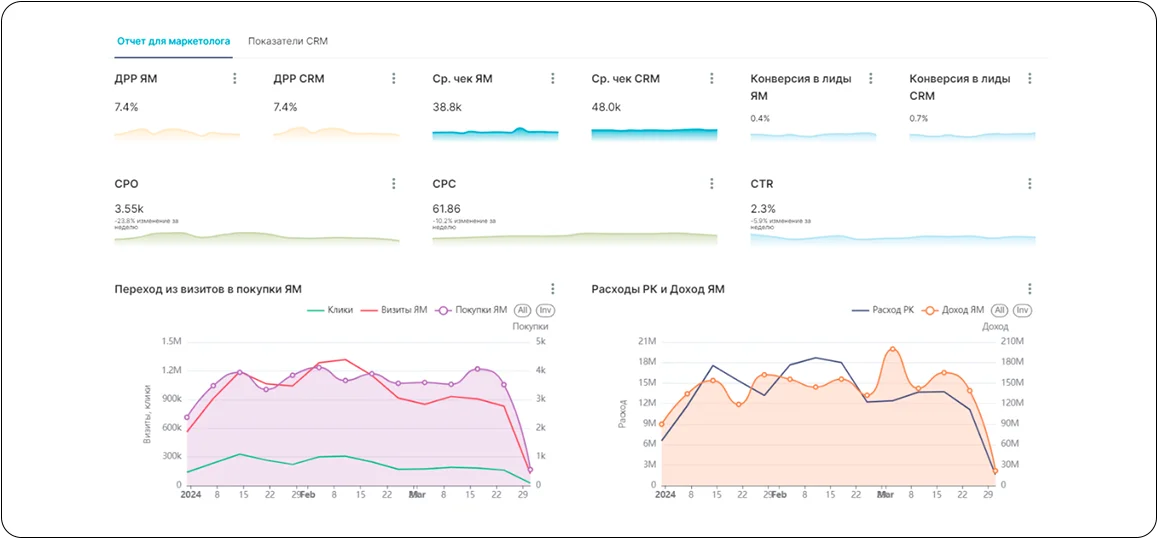Click the Расход РК legend entry
This screenshot has height=539, width=1157.
(883, 310)
